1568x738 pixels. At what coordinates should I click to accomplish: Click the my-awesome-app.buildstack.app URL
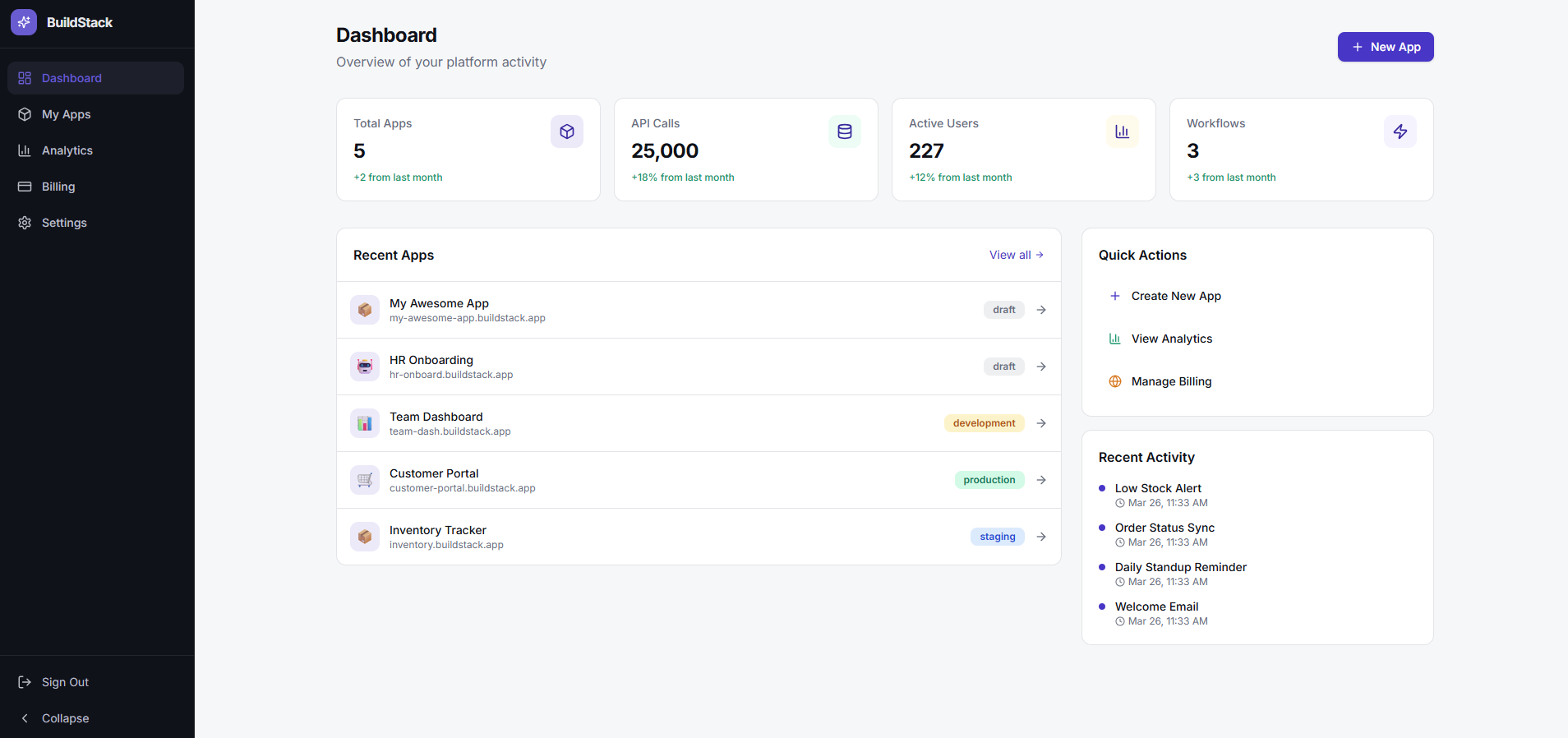pyautogui.click(x=467, y=318)
